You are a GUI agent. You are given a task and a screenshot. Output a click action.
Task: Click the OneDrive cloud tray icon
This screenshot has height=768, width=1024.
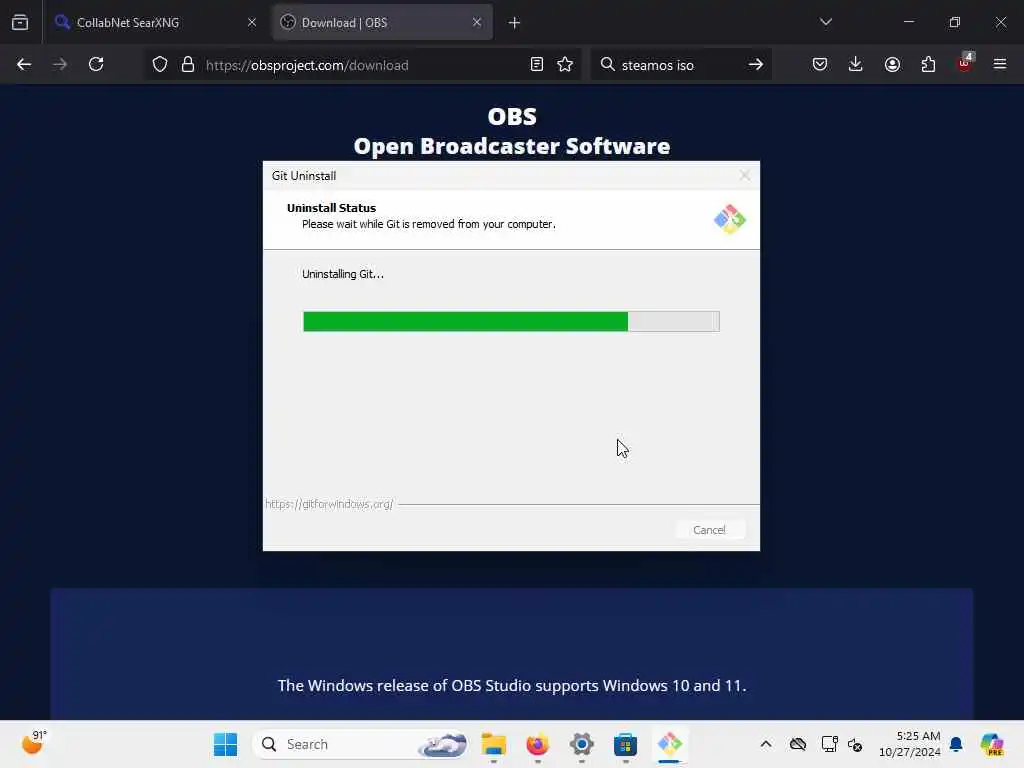point(797,744)
